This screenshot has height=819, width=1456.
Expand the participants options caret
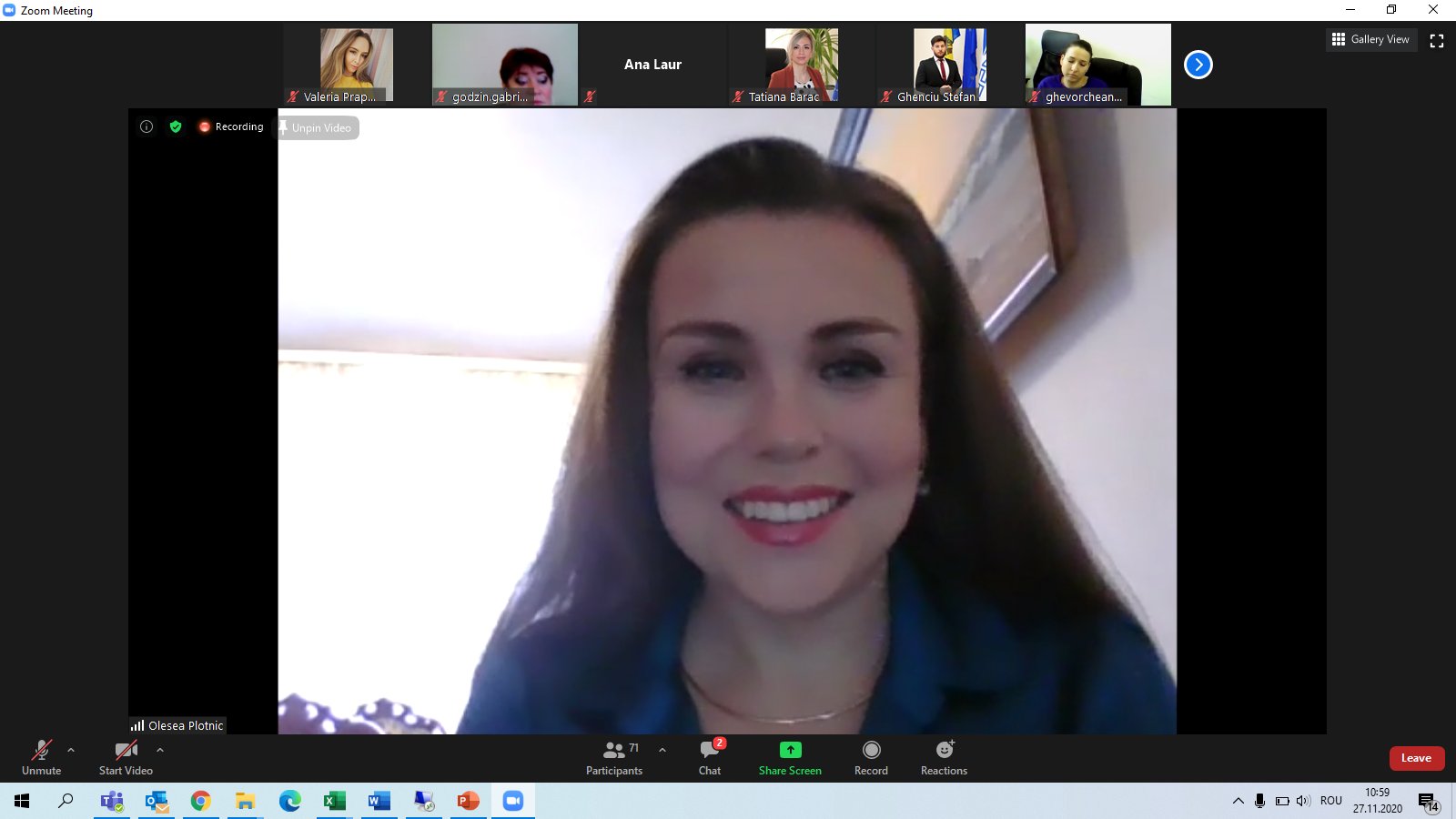(x=662, y=750)
